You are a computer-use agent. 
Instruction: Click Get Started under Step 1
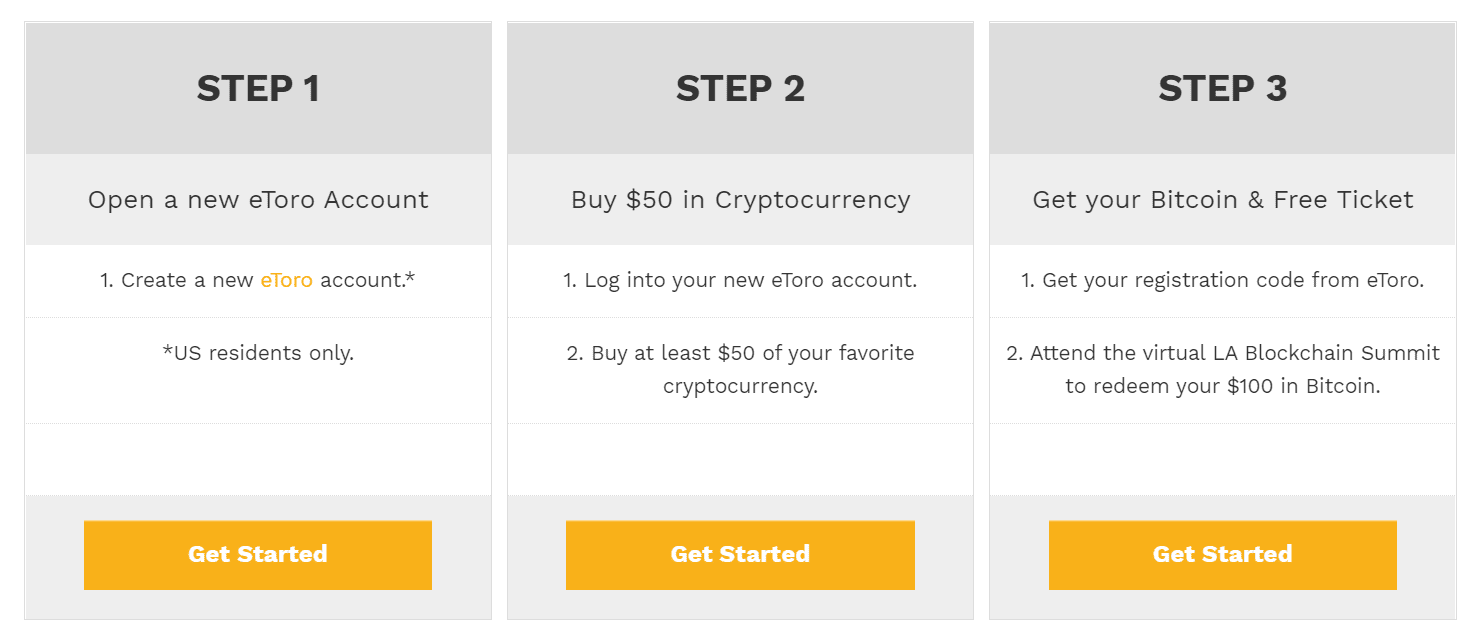click(258, 555)
